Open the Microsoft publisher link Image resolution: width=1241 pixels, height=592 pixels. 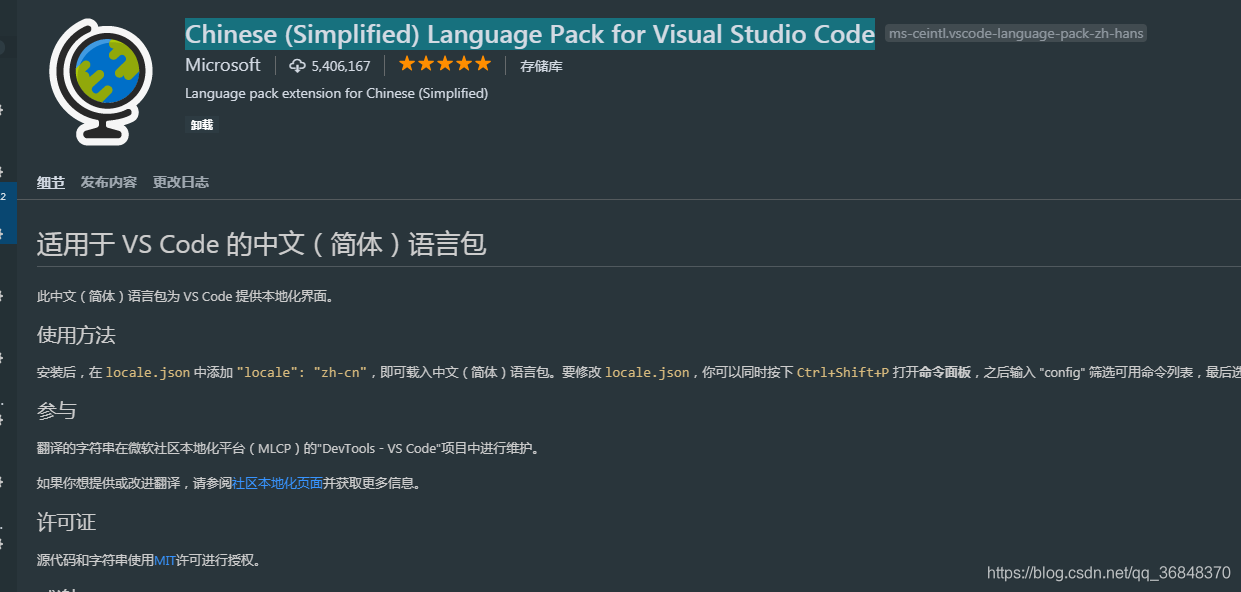point(223,65)
